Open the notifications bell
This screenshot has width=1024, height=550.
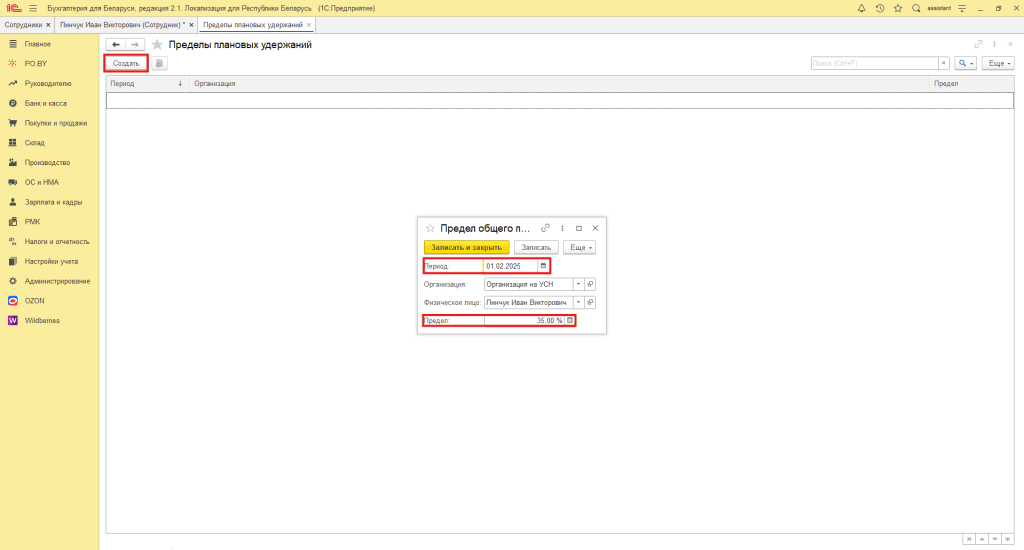(861, 8)
